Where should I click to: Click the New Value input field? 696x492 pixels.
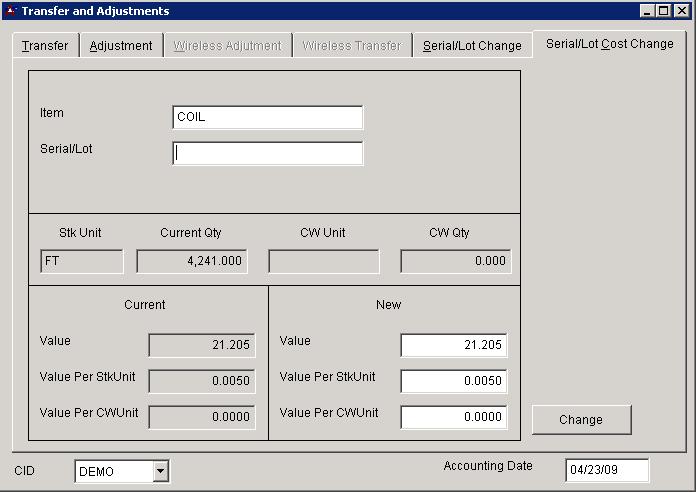coord(453,345)
